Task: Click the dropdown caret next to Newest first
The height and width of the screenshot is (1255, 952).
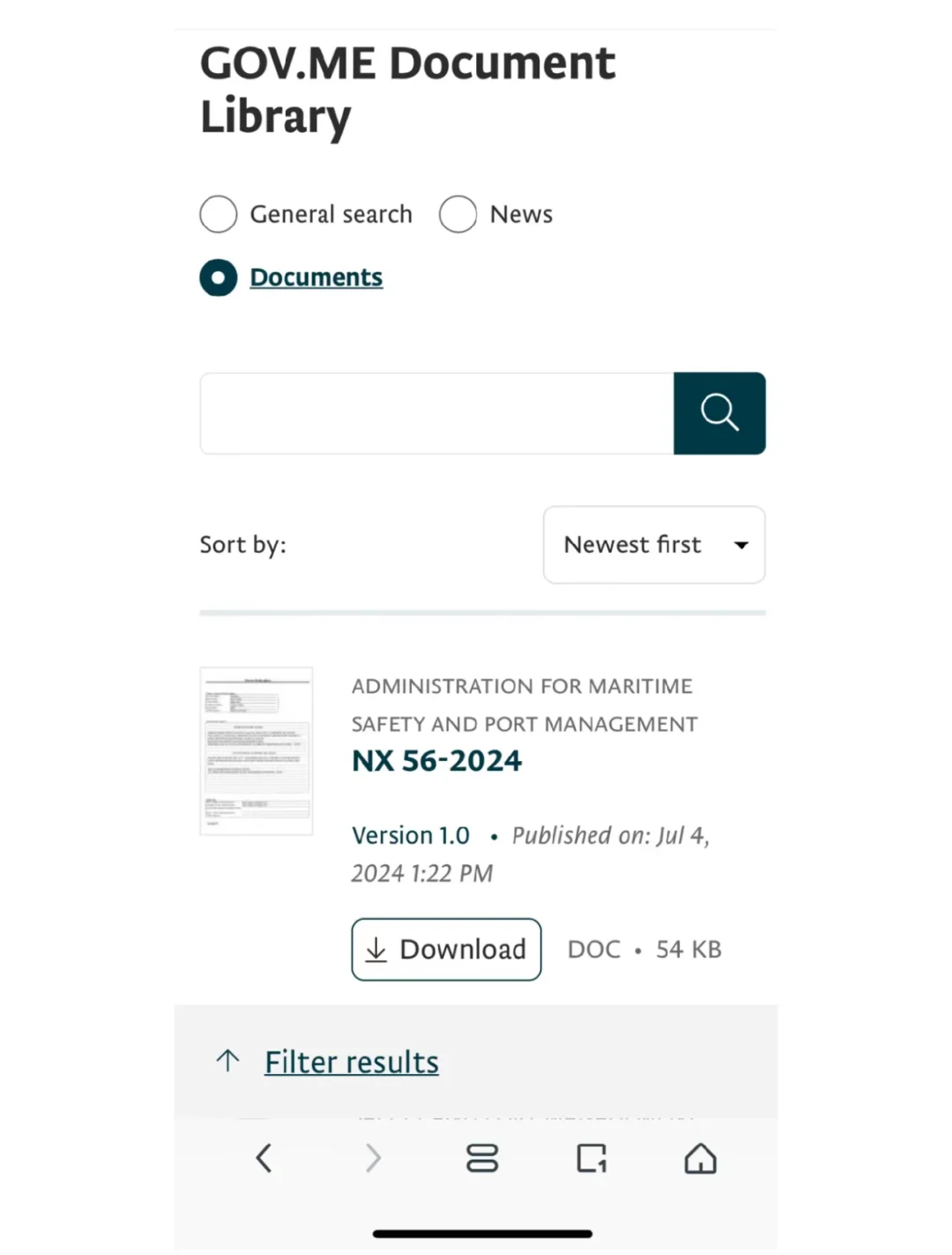Action: (741, 545)
